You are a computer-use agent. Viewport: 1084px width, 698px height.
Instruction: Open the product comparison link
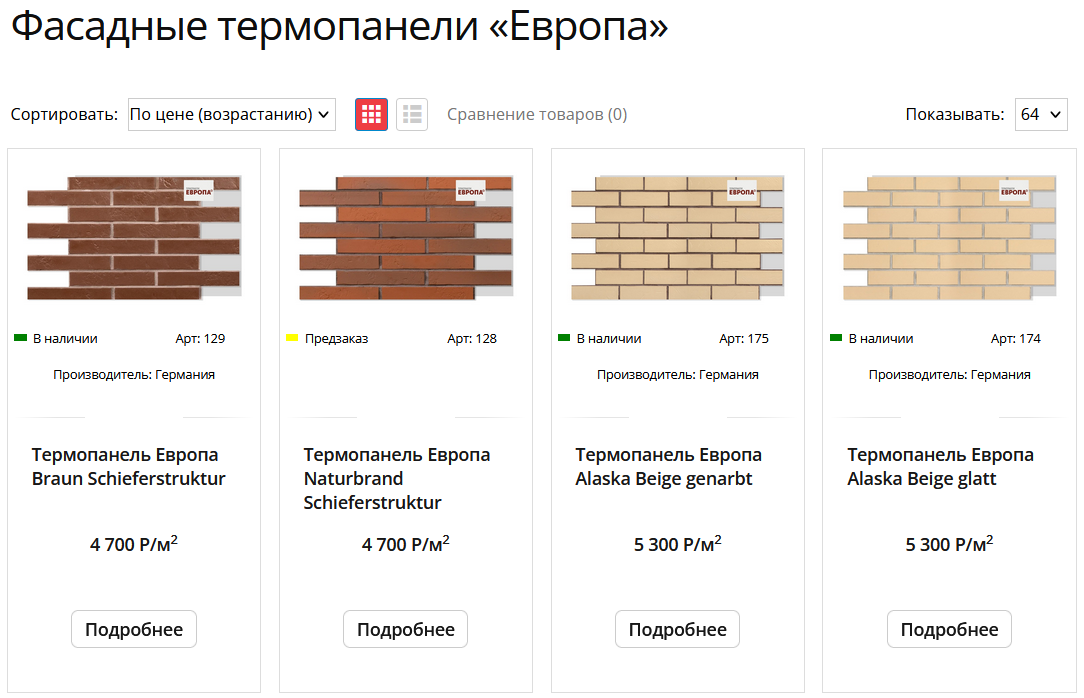[x=537, y=115]
